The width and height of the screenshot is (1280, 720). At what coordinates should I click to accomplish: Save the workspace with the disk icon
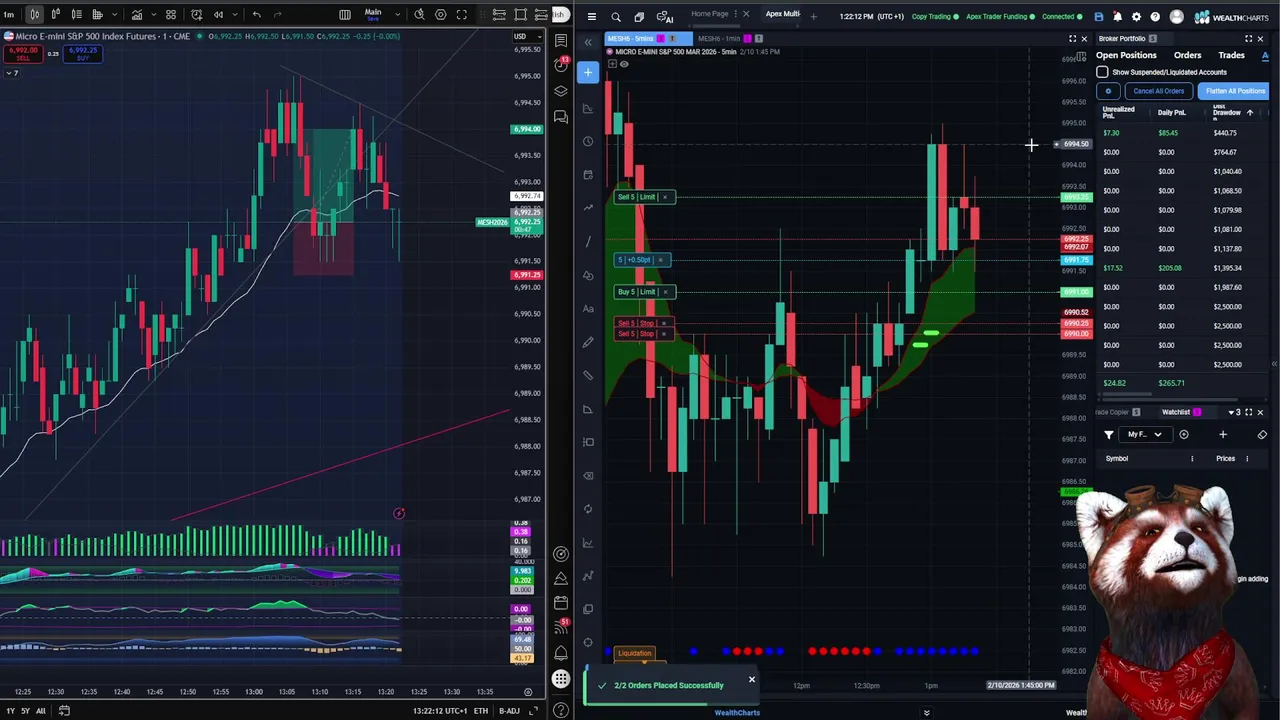click(x=1099, y=17)
